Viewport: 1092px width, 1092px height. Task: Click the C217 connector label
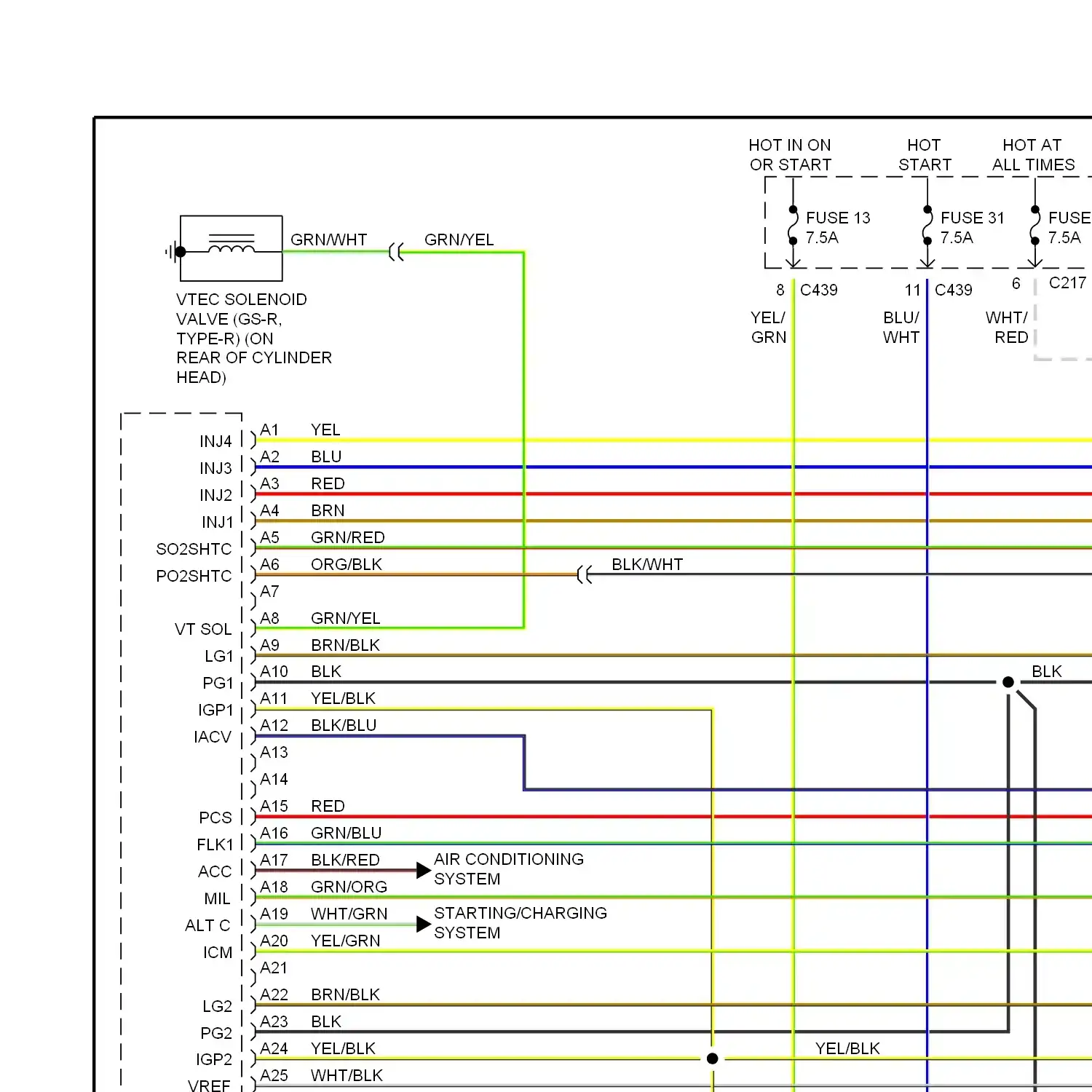coord(1067,282)
